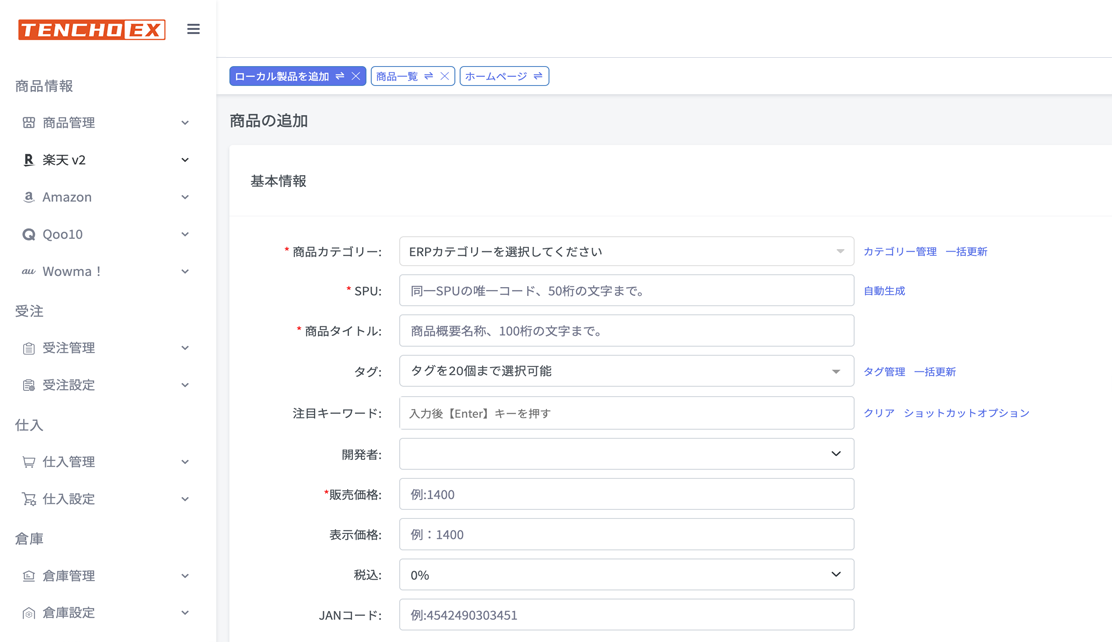Expand the Qoo10 sidebar menu

pos(185,234)
